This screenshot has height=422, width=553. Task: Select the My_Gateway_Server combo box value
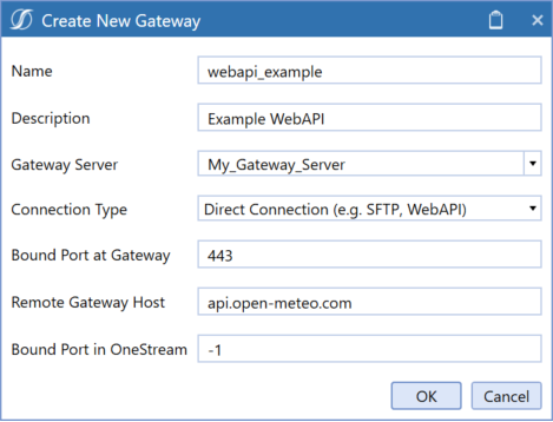click(x=360, y=164)
